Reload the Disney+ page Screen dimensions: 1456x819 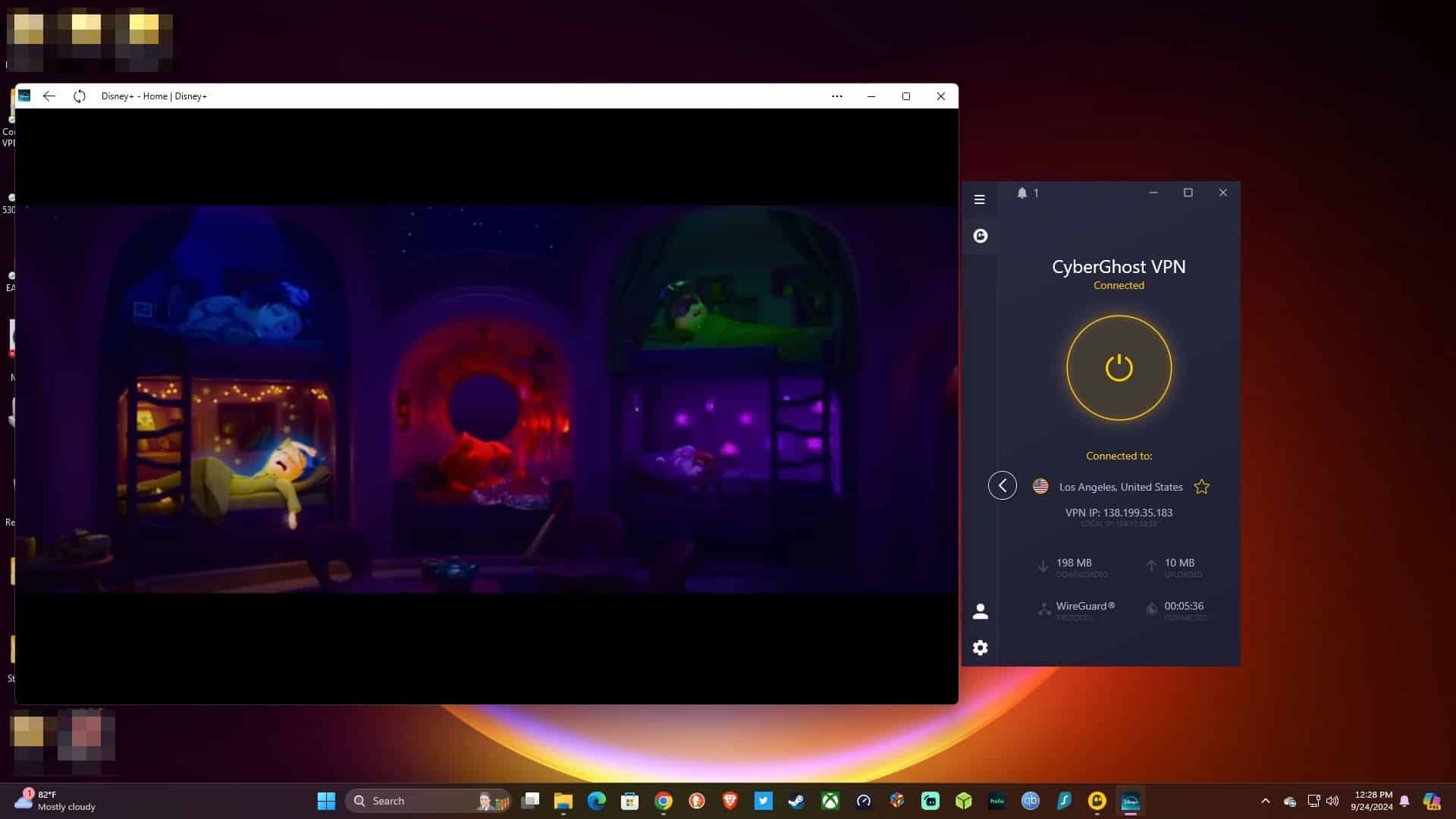pos(79,96)
